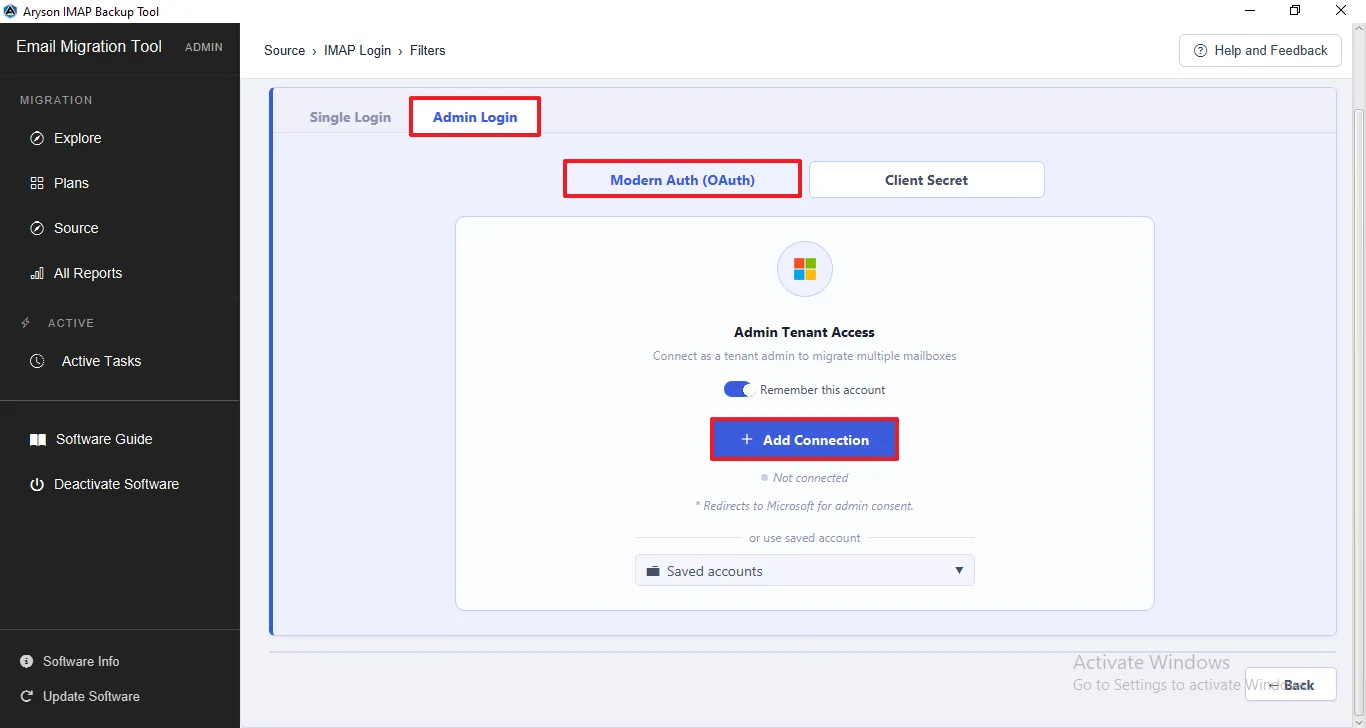Click the plus icon on Add Connection

(x=746, y=439)
